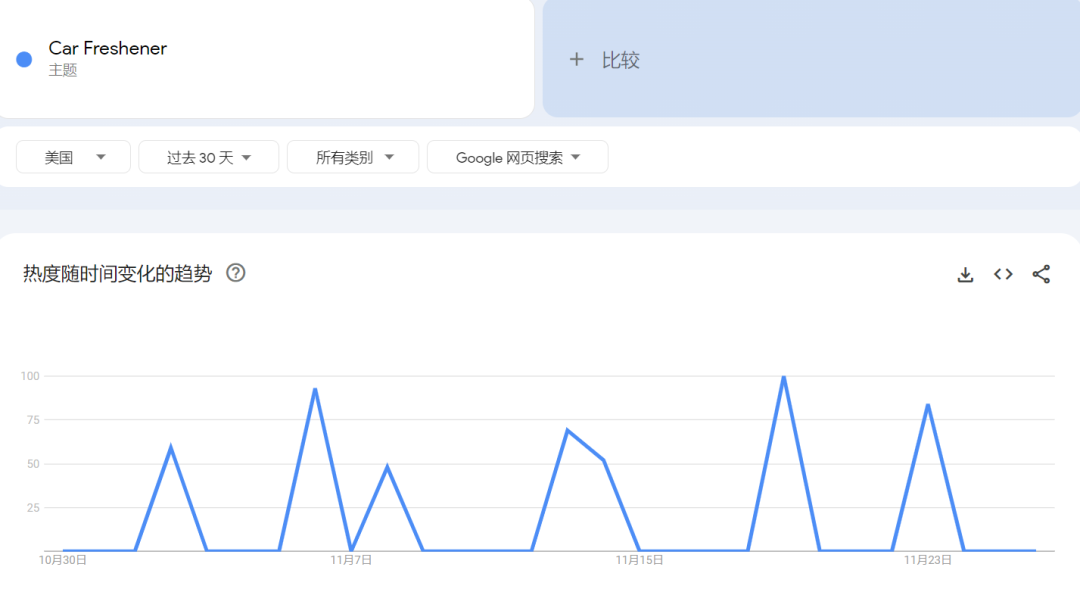
Task: Add a comparison term via 比较
Action: pos(811,59)
